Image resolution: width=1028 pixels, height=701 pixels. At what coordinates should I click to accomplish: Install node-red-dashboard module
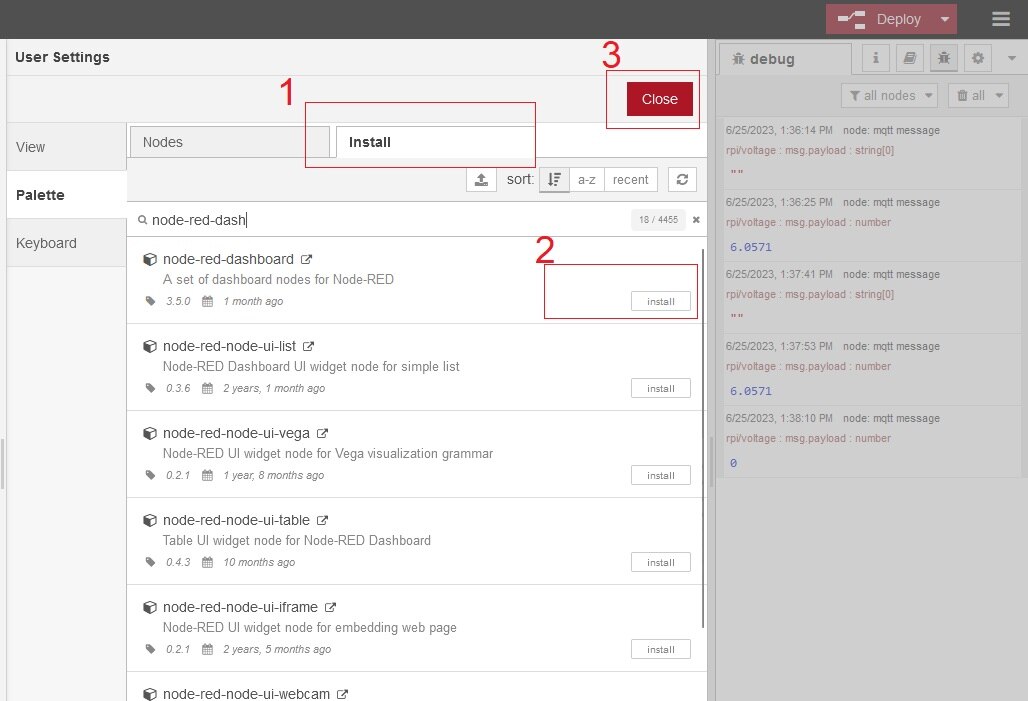[x=660, y=301]
